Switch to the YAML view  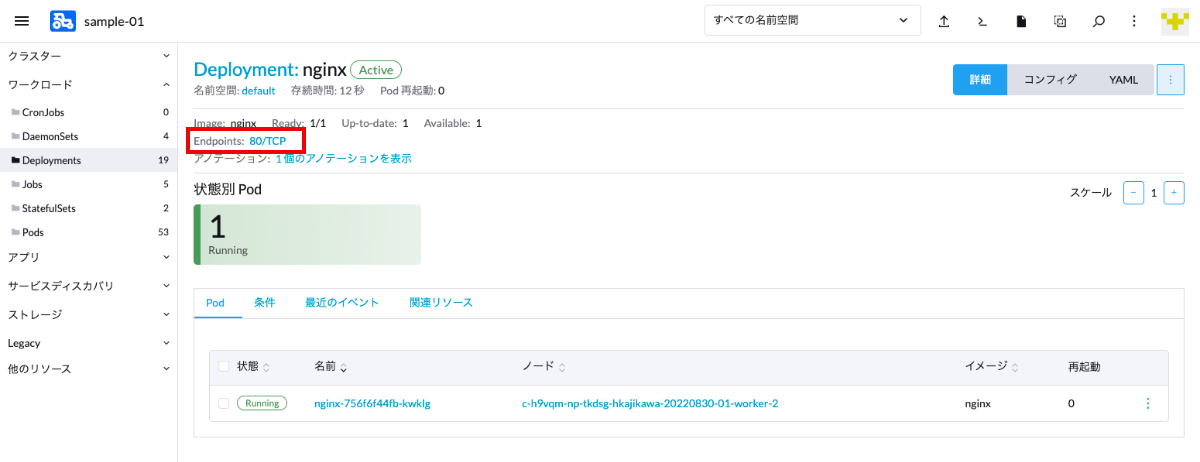point(1123,80)
